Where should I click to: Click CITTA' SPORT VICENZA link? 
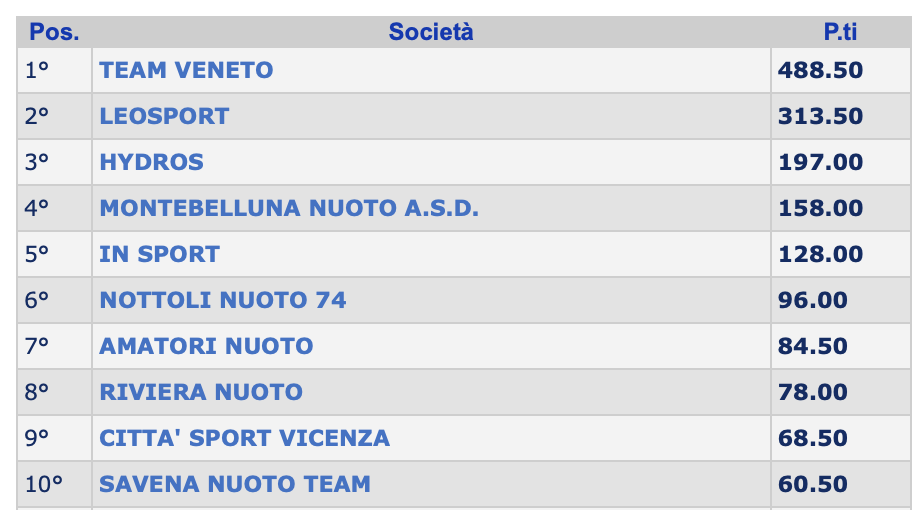(x=245, y=438)
